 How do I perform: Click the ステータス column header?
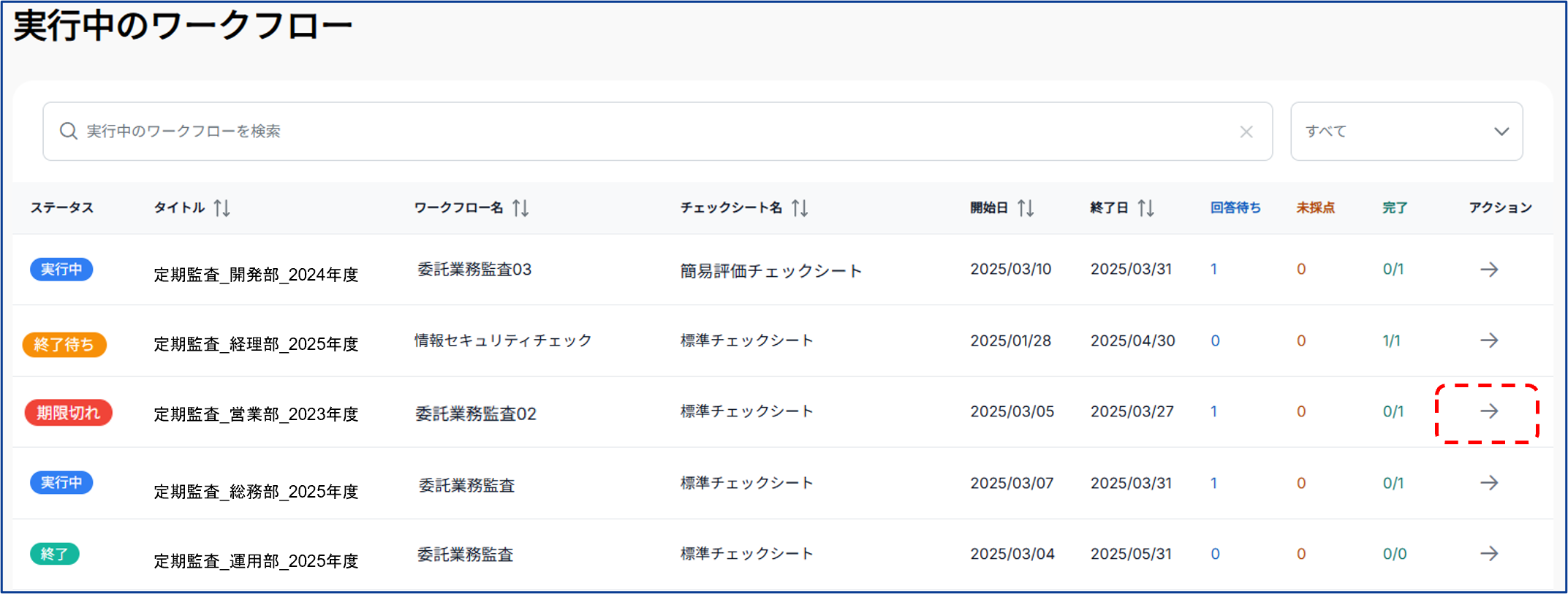click(62, 207)
